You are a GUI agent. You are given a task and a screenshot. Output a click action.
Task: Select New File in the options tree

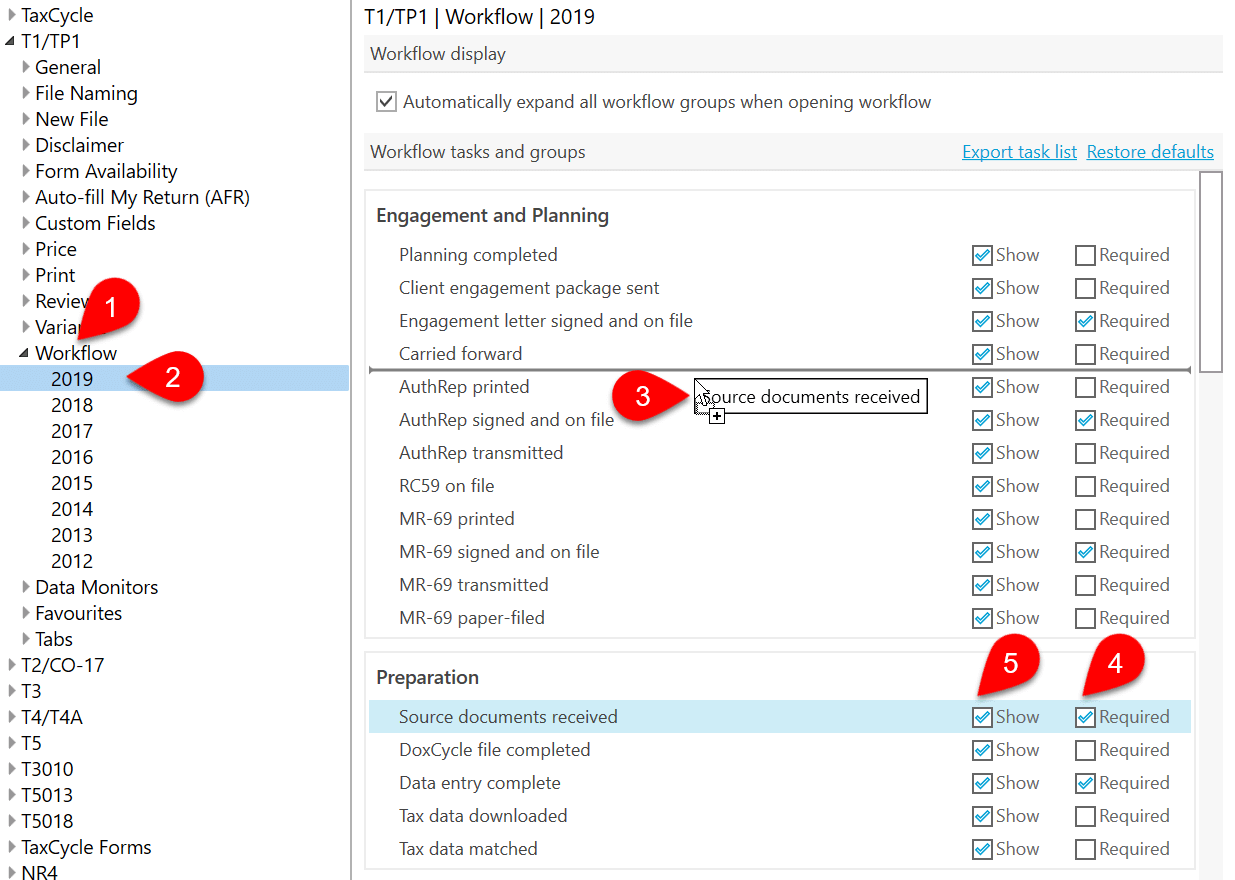pyautogui.click(x=72, y=119)
